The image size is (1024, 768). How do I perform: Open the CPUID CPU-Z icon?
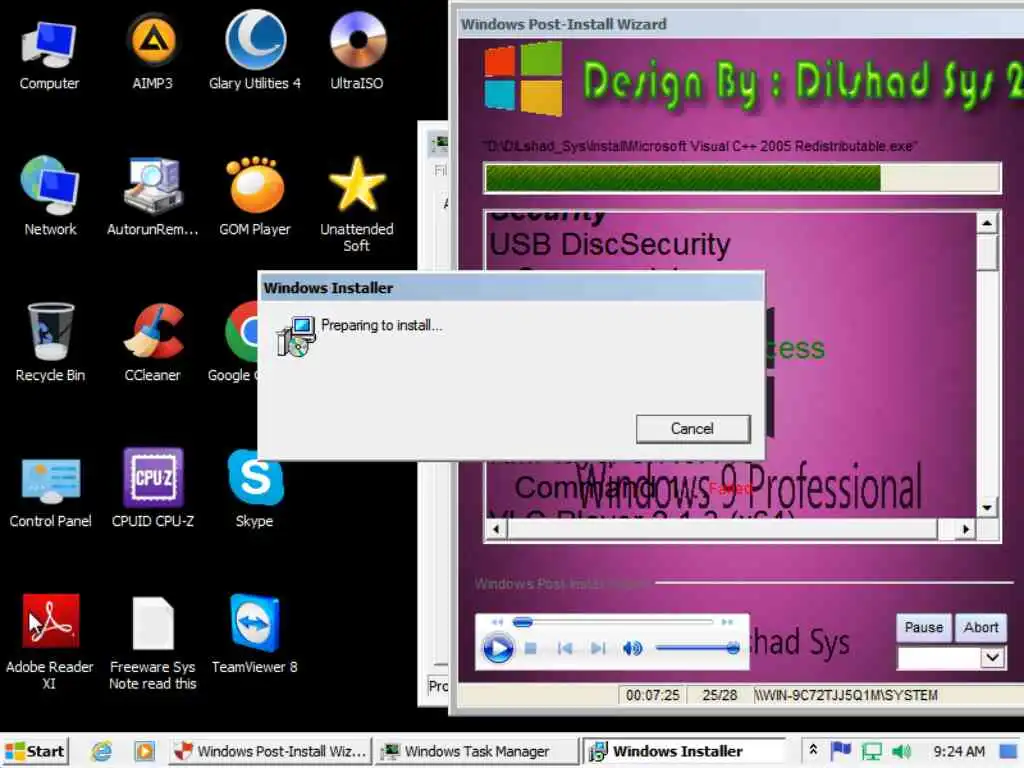pyautogui.click(x=152, y=488)
